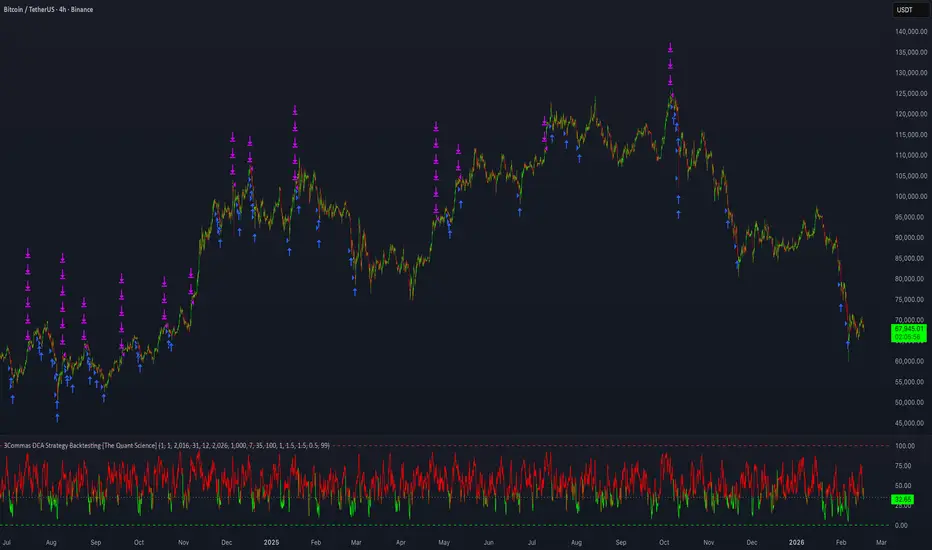932x550 pixels.
Task: Click the topmost magenta marker above the October peak
Action: pos(670,47)
